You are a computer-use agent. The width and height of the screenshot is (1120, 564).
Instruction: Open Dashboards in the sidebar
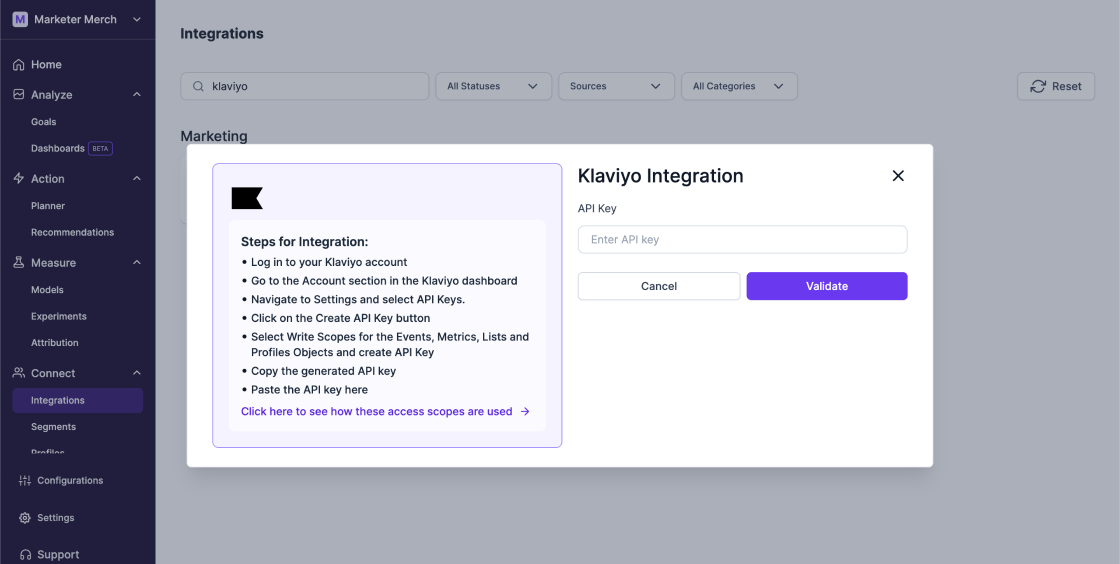pyautogui.click(x=58, y=148)
